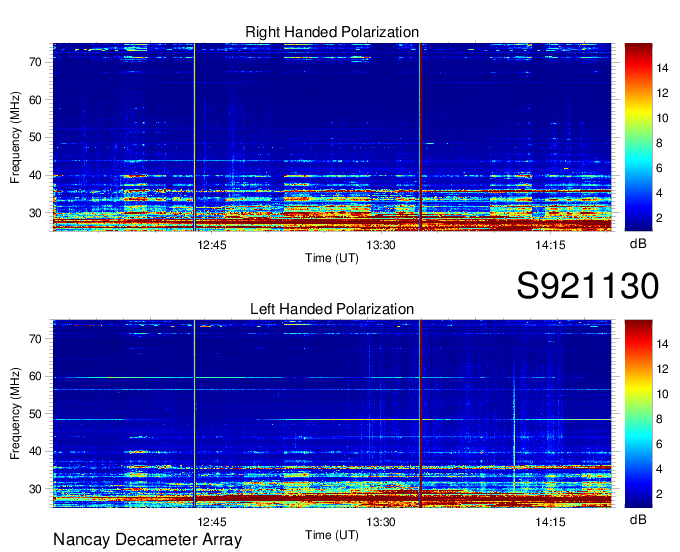Select the 12 dB mark on Right Handed color scale
Image resolution: width=680 pixels, height=552 pixels.
tap(662, 93)
